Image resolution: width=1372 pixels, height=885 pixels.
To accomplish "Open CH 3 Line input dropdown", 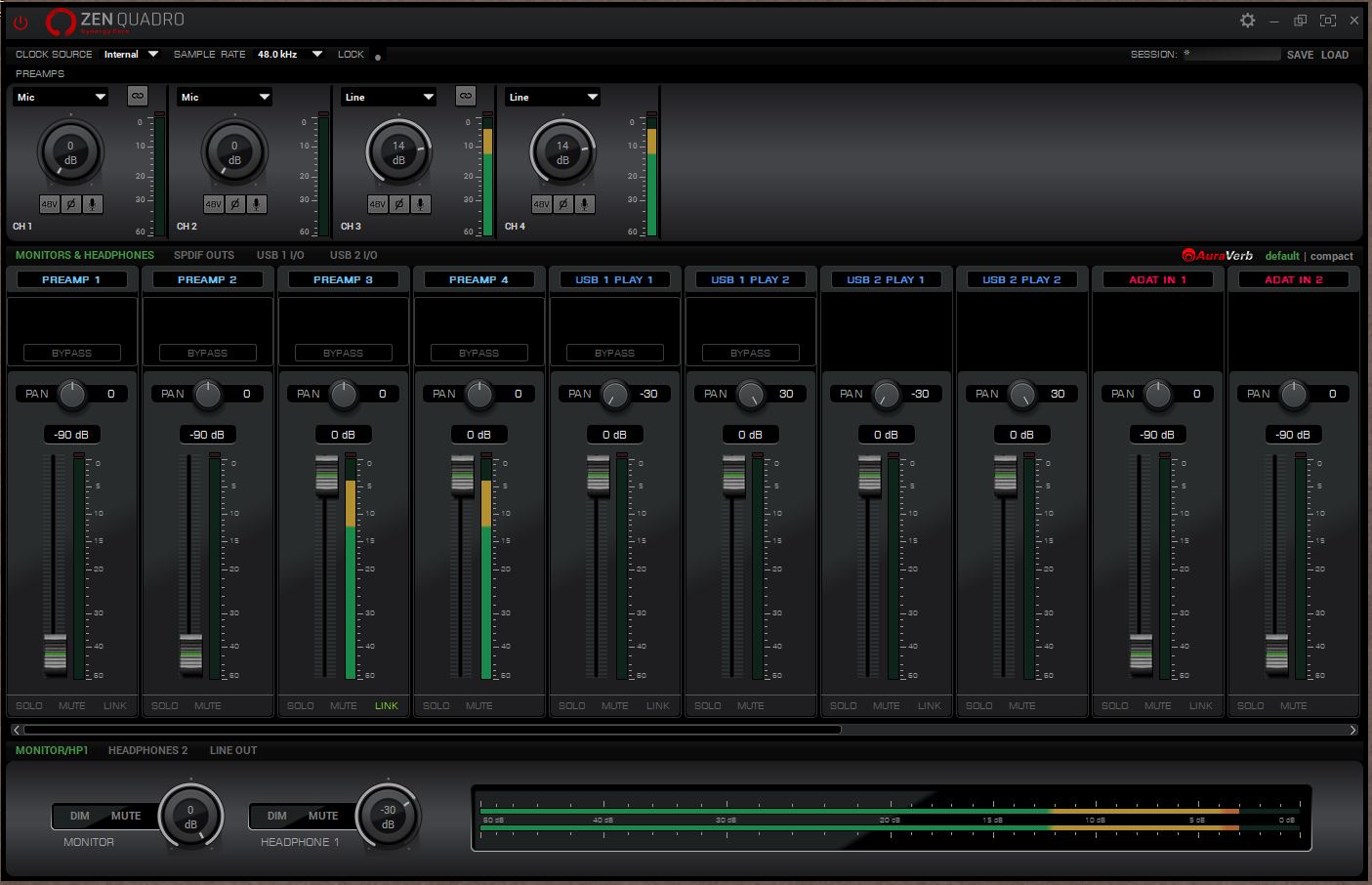I will pos(389,97).
